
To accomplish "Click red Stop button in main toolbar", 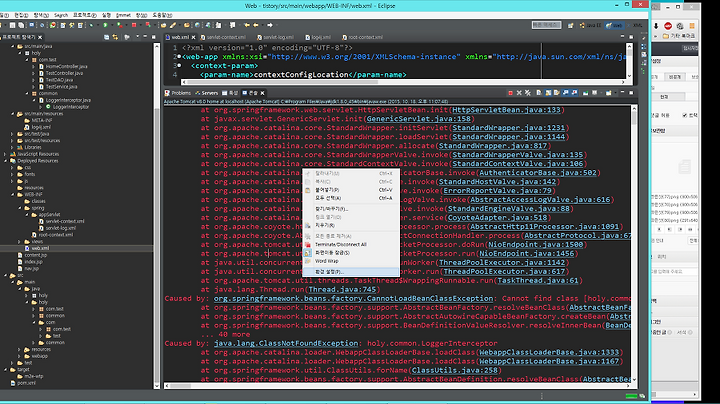I will pyautogui.click(x=134, y=25).
